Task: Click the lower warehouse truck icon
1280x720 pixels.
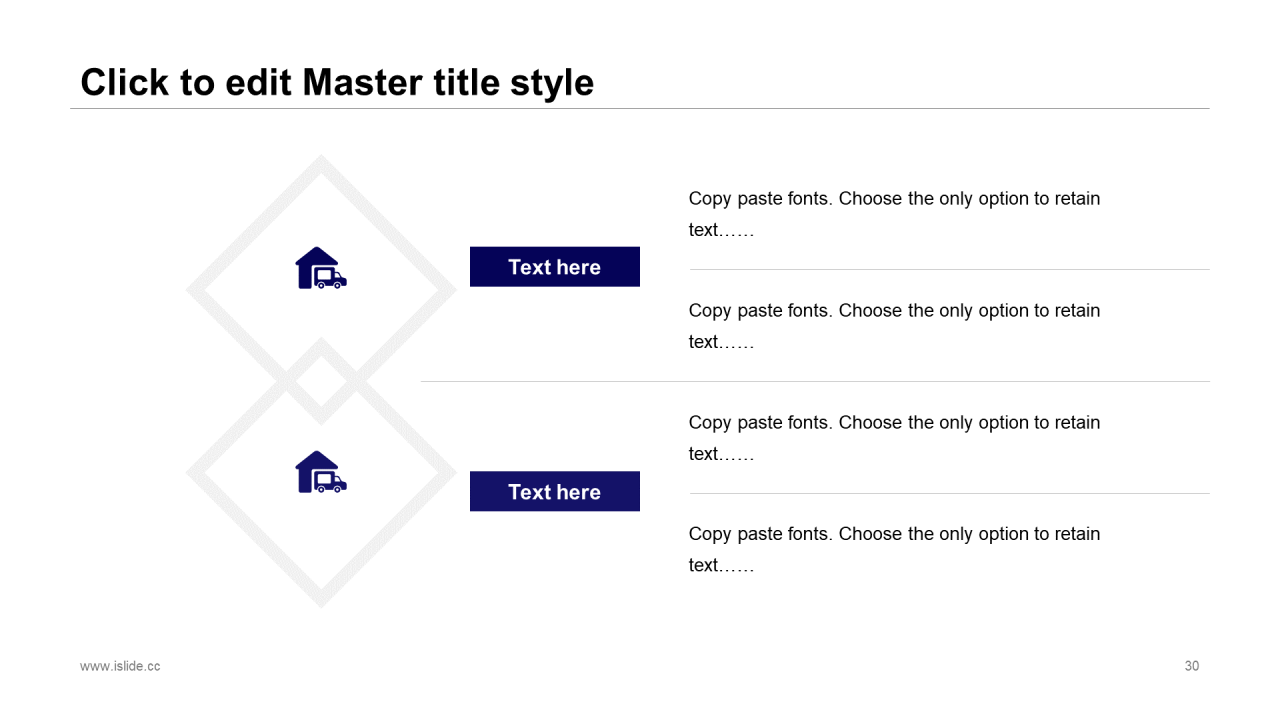Action: [320, 472]
